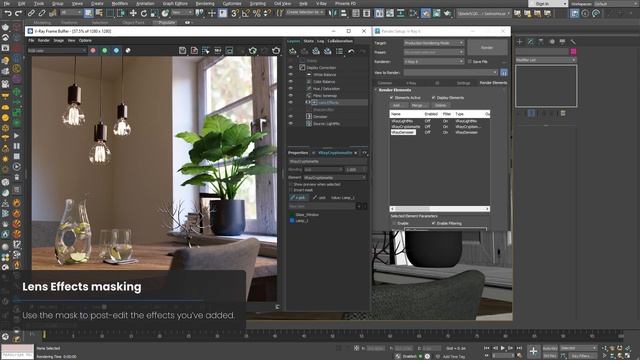
Task: Toggle eye for Display Correction layer
Action: 291,68
